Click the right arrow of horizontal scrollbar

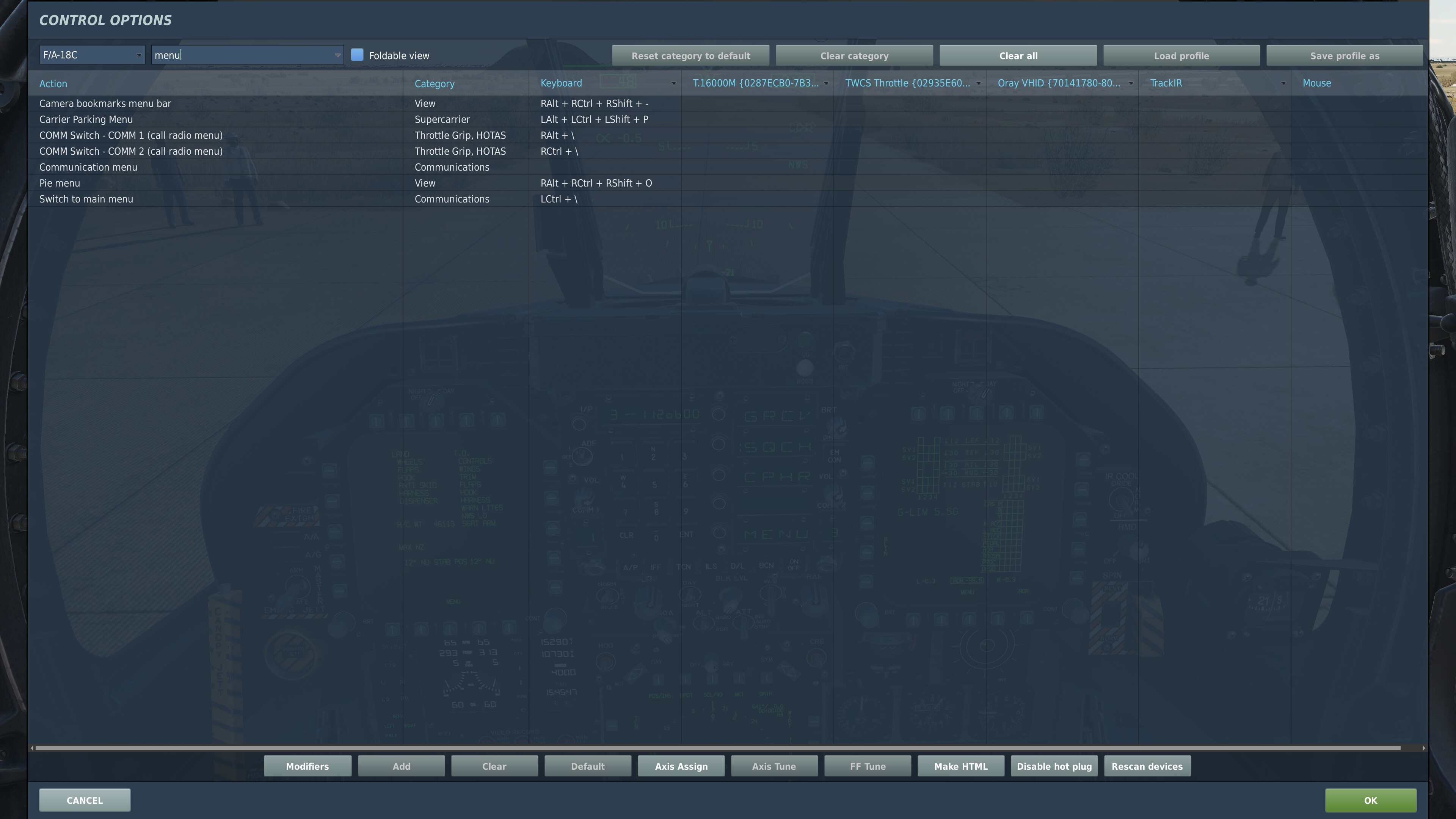(1423, 748)
